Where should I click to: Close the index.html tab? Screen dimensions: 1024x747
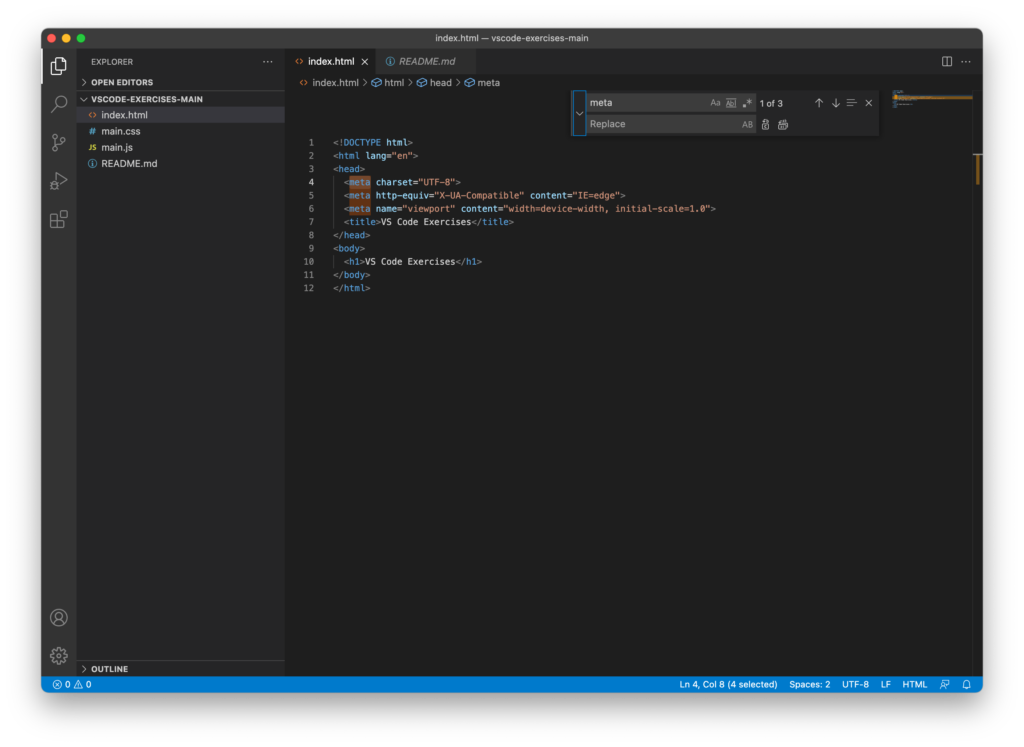click(x=365, y=61)
